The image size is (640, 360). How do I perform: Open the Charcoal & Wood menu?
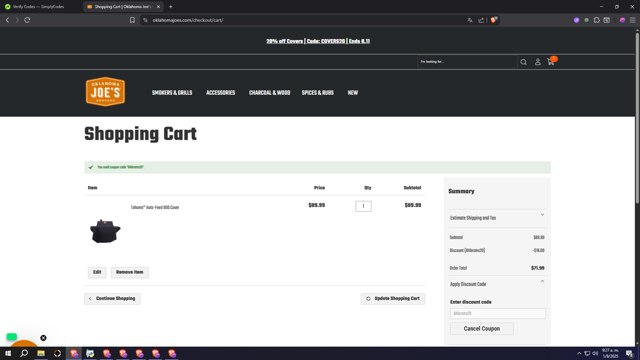click(269, 93)
